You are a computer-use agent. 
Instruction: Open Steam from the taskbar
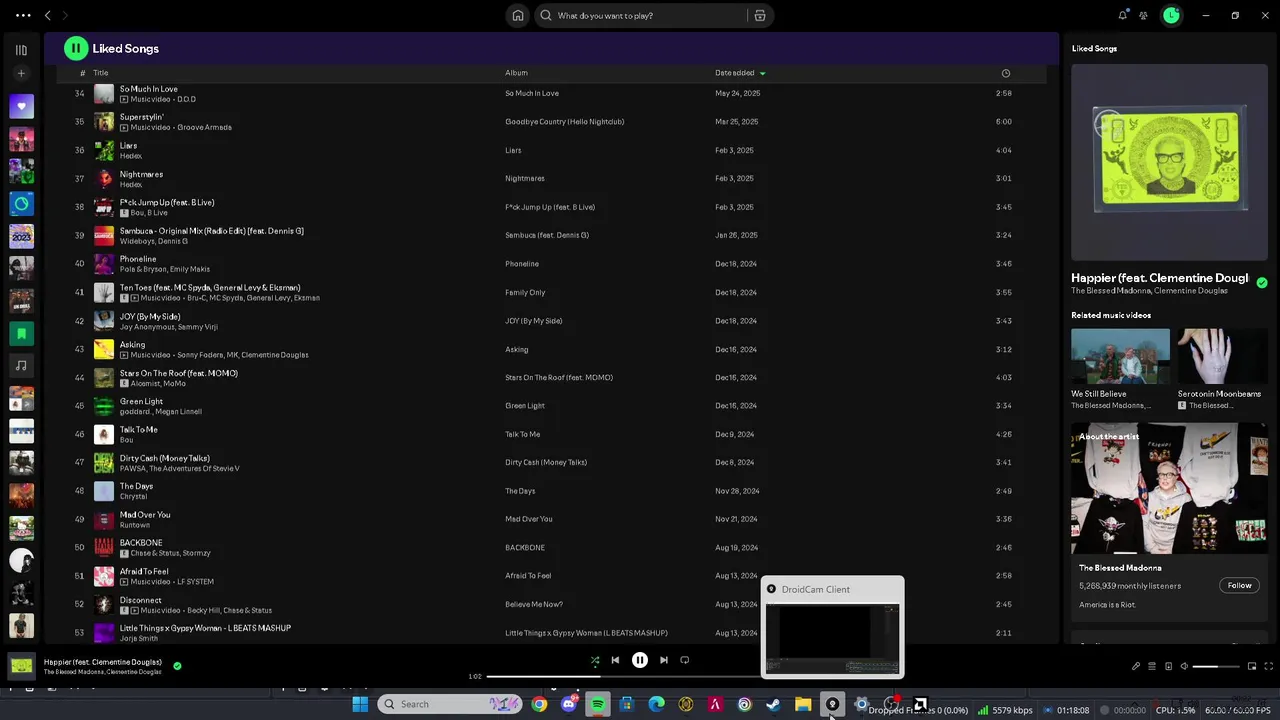(x=773, y=705)
